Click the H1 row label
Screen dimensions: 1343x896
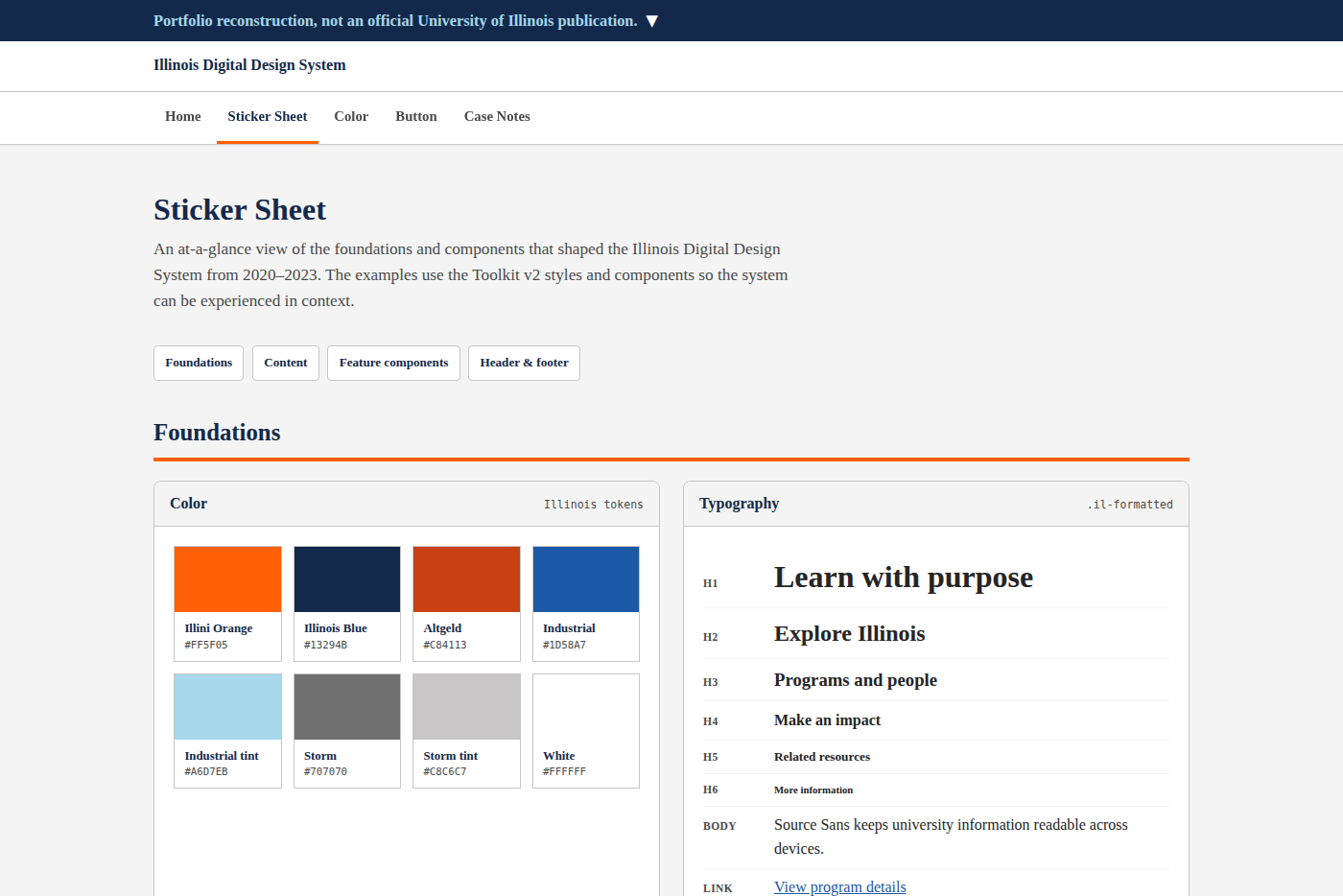coord(711,583)
